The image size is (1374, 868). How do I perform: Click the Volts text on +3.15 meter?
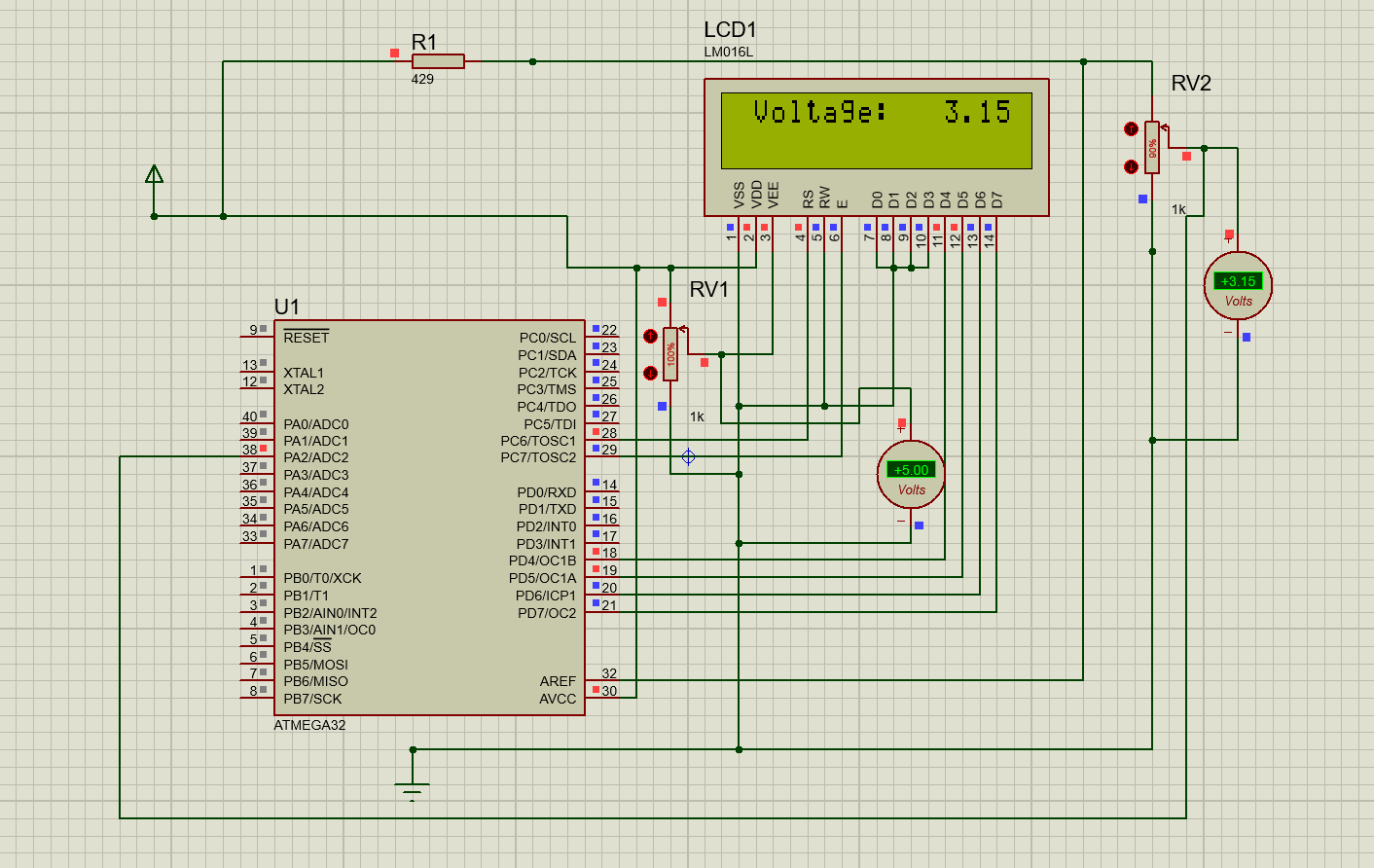click(x=1238, y=301)
